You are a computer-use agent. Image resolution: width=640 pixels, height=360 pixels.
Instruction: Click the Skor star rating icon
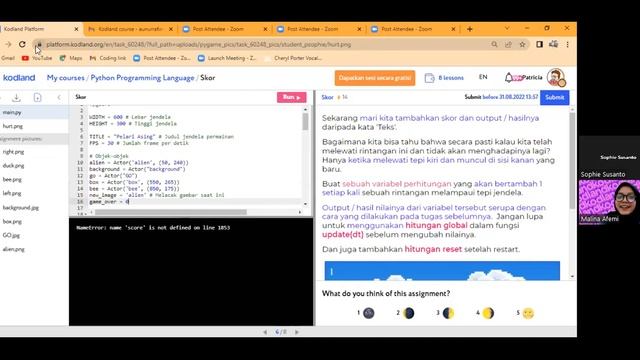tap(339, 97)
